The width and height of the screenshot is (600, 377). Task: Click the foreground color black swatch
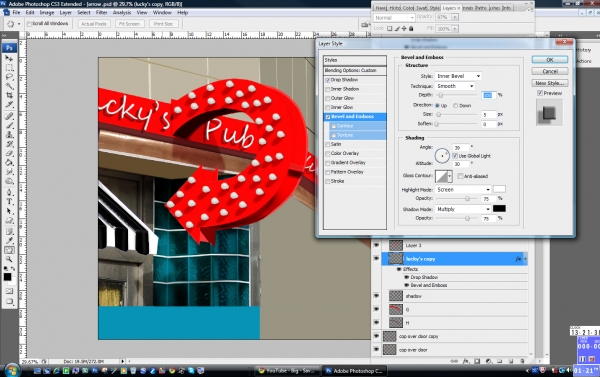tap(7, 276)
